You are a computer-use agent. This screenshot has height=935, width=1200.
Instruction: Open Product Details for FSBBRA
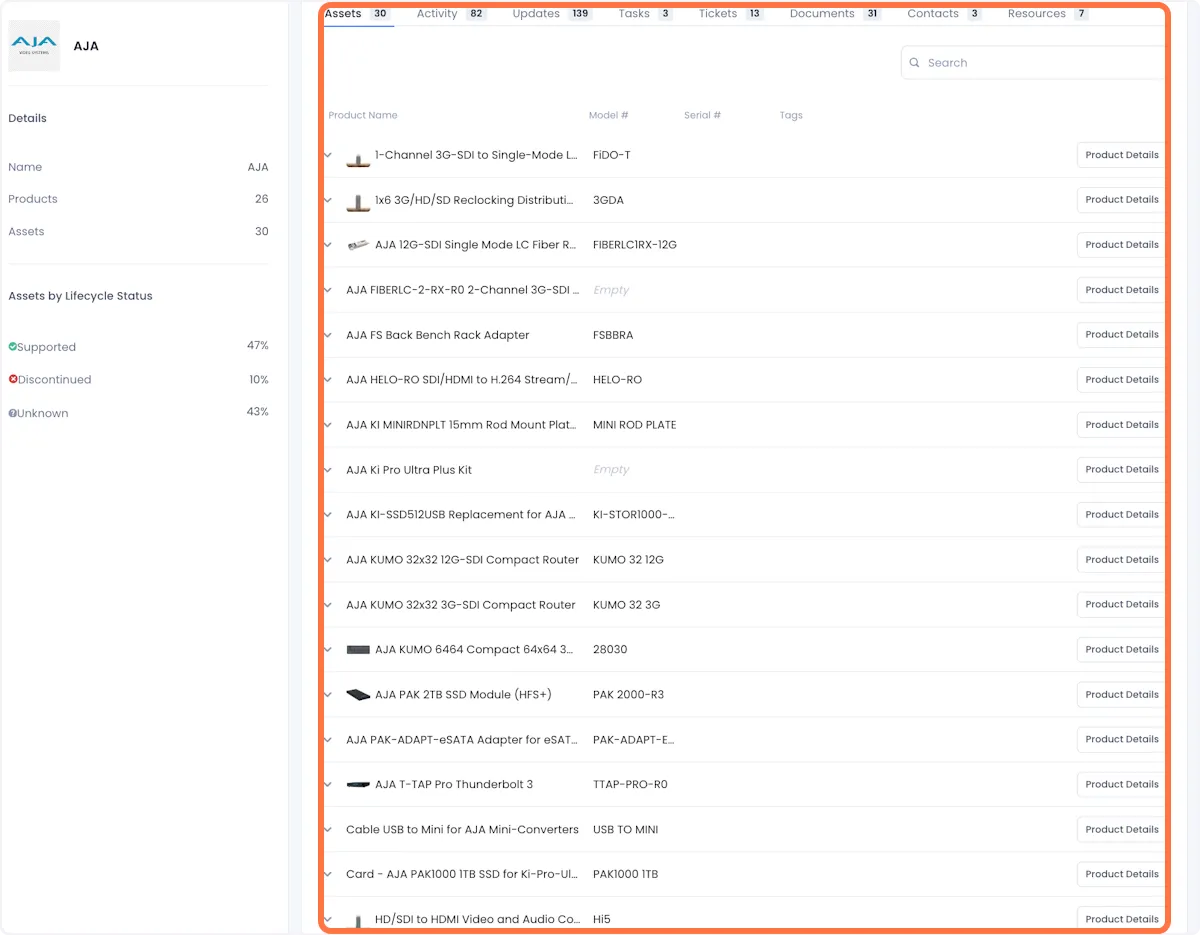[1122, 335]
